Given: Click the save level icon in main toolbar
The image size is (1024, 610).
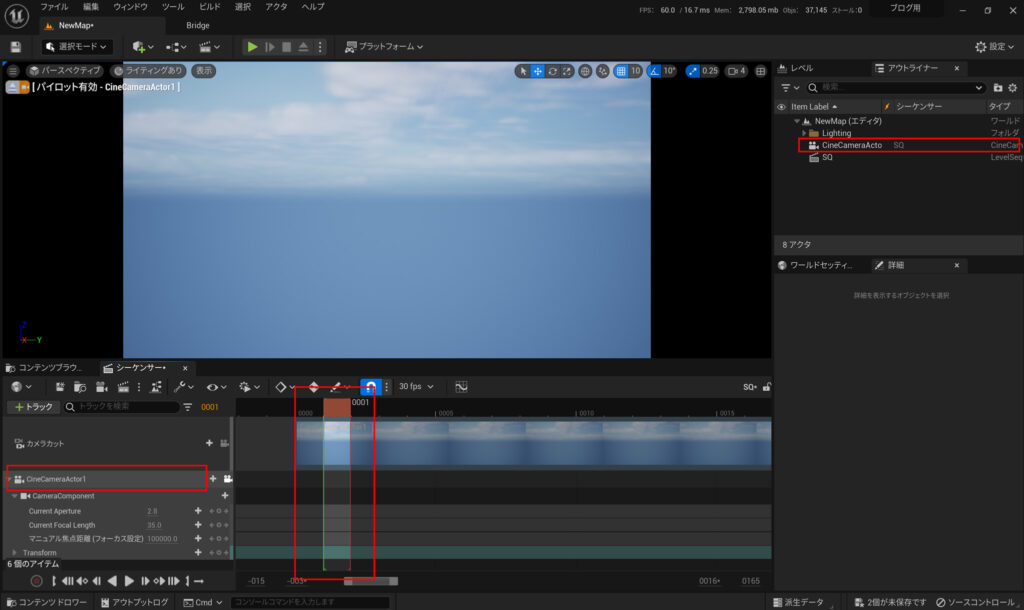Looking at the screenshot, I should click(x=16, y=47).
